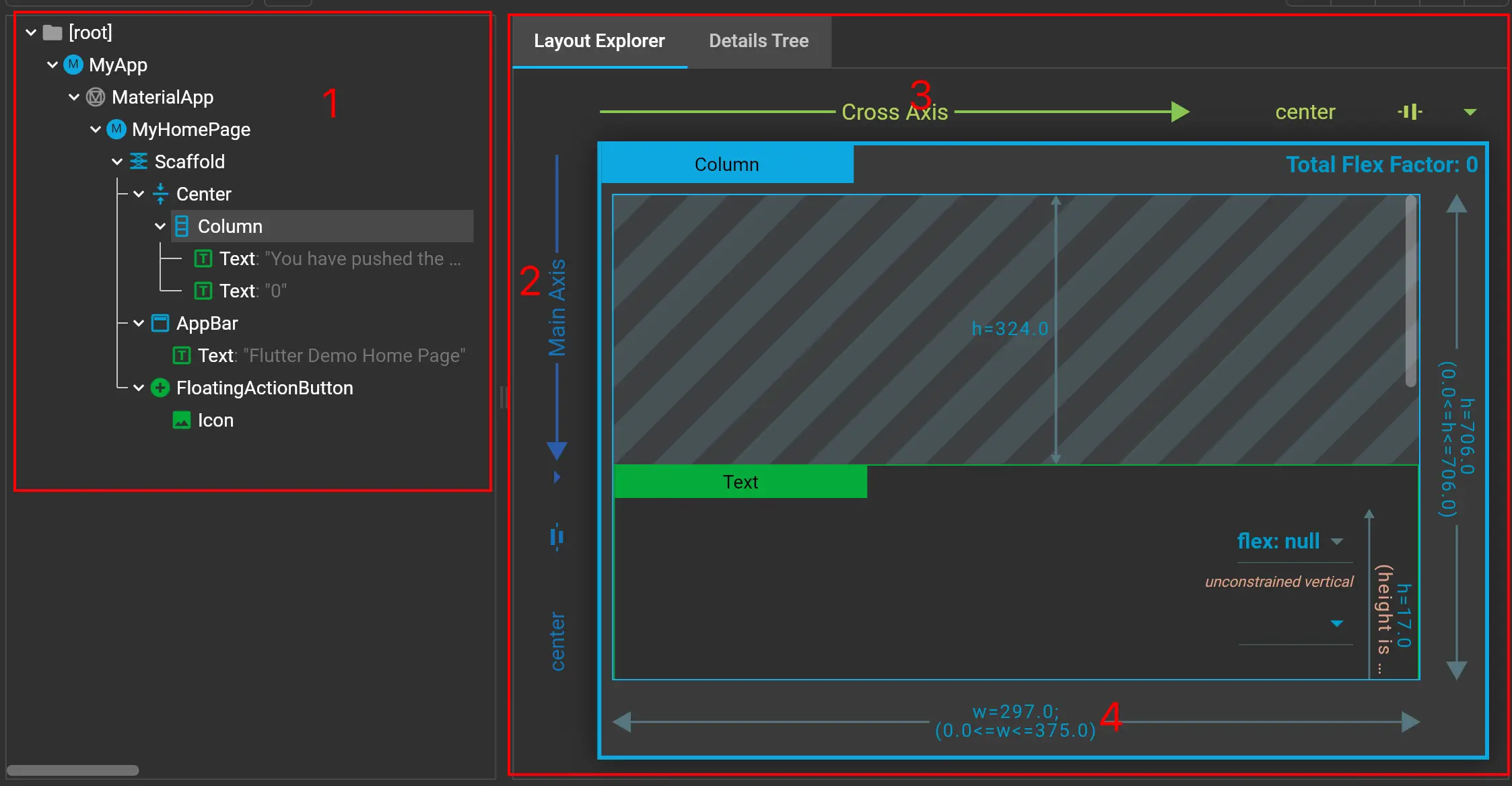
Task: Open the flex: null dropdown
Action: pyautogui.click(x=1337, y=542)
